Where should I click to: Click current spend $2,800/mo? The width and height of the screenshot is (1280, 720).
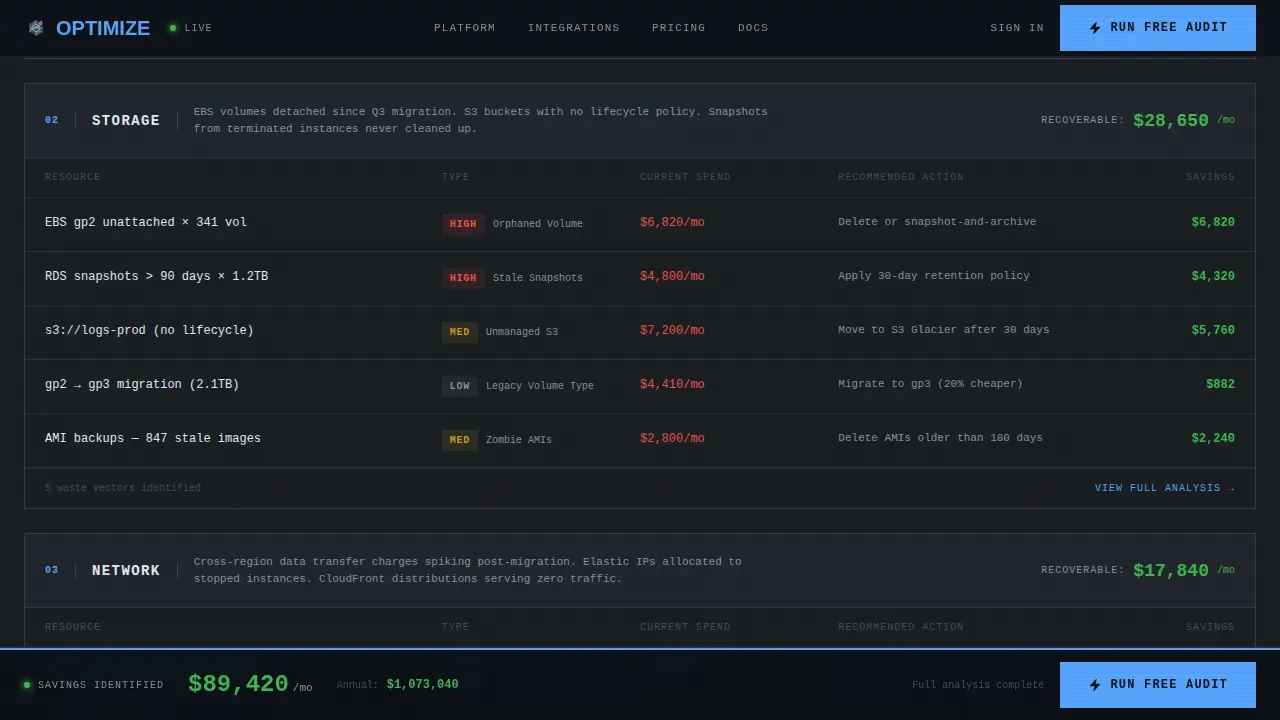click(x=672, y=438)
